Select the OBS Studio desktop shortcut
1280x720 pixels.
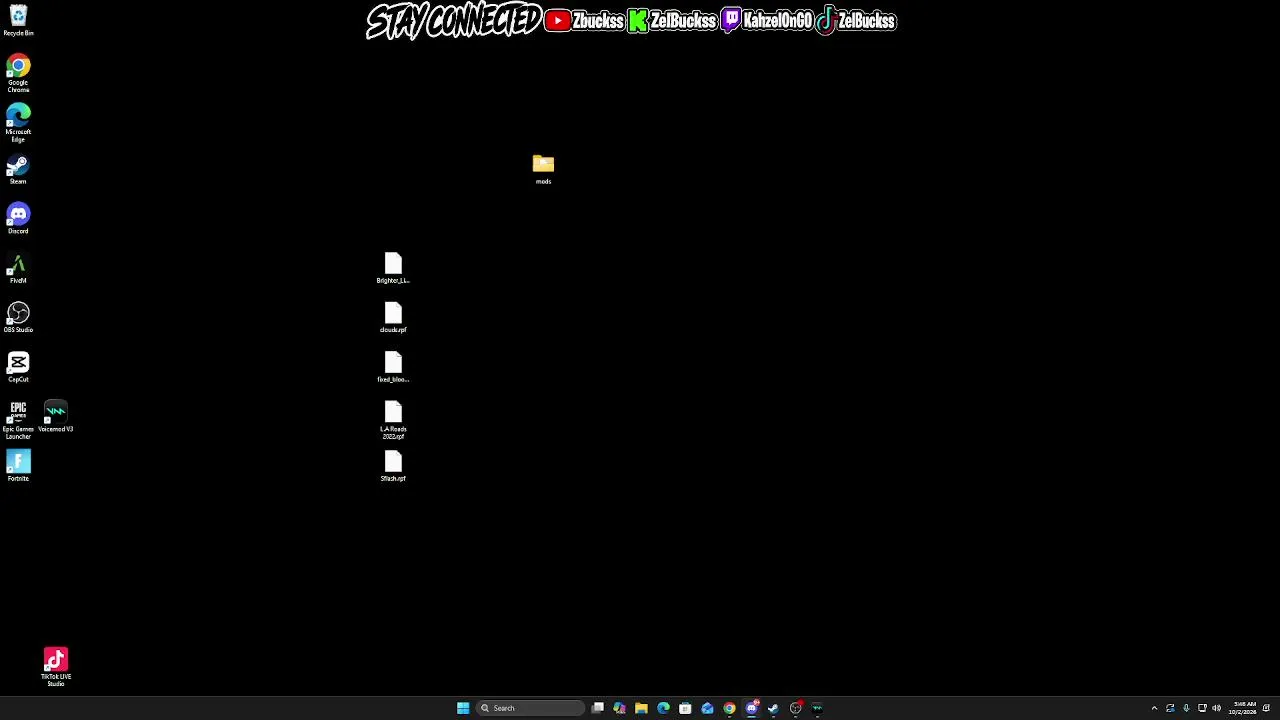(x=18, y=317)
